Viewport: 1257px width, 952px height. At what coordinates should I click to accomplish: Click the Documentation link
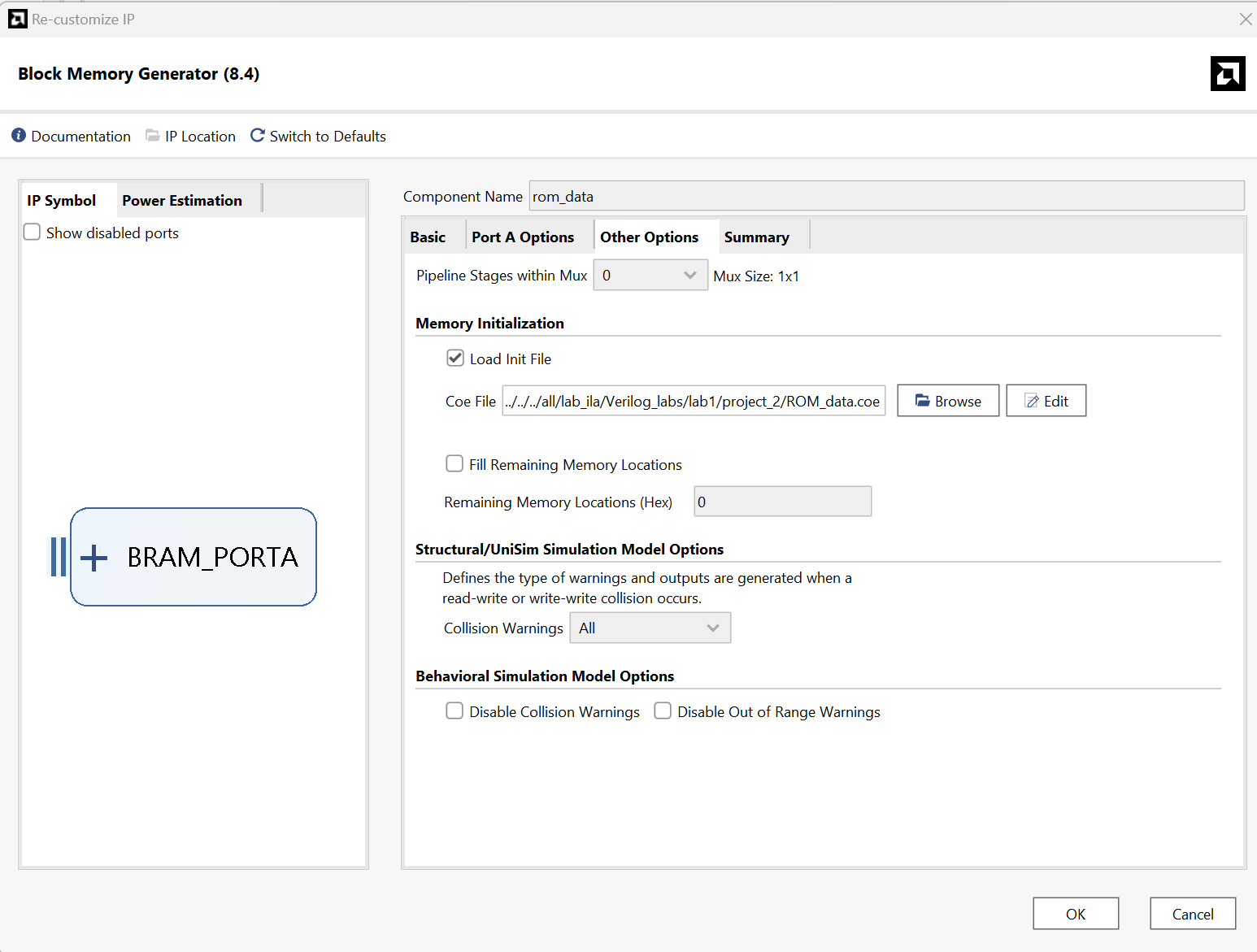pyautogui.click(x=80, y=137)
